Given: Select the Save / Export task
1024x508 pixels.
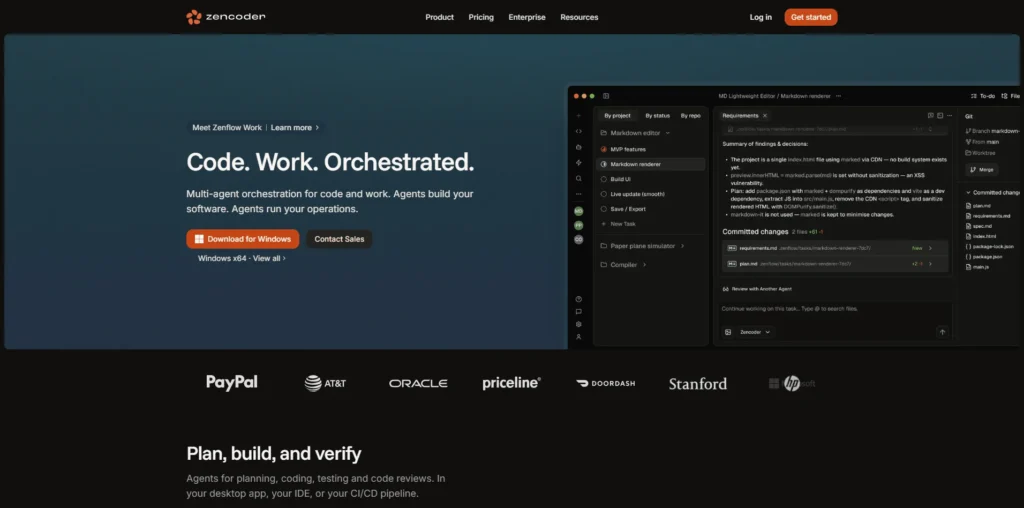Looking at the screenshot, I should tap(650, 209).
